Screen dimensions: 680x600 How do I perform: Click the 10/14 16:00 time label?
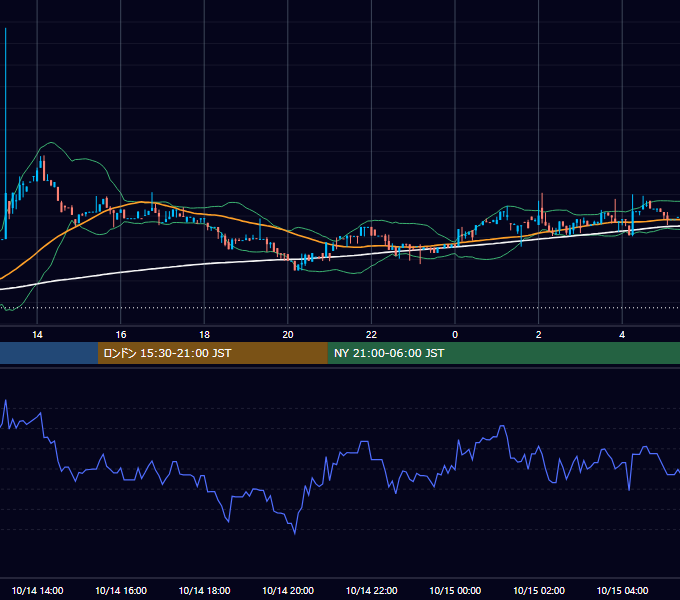click(x=121, y=590)
